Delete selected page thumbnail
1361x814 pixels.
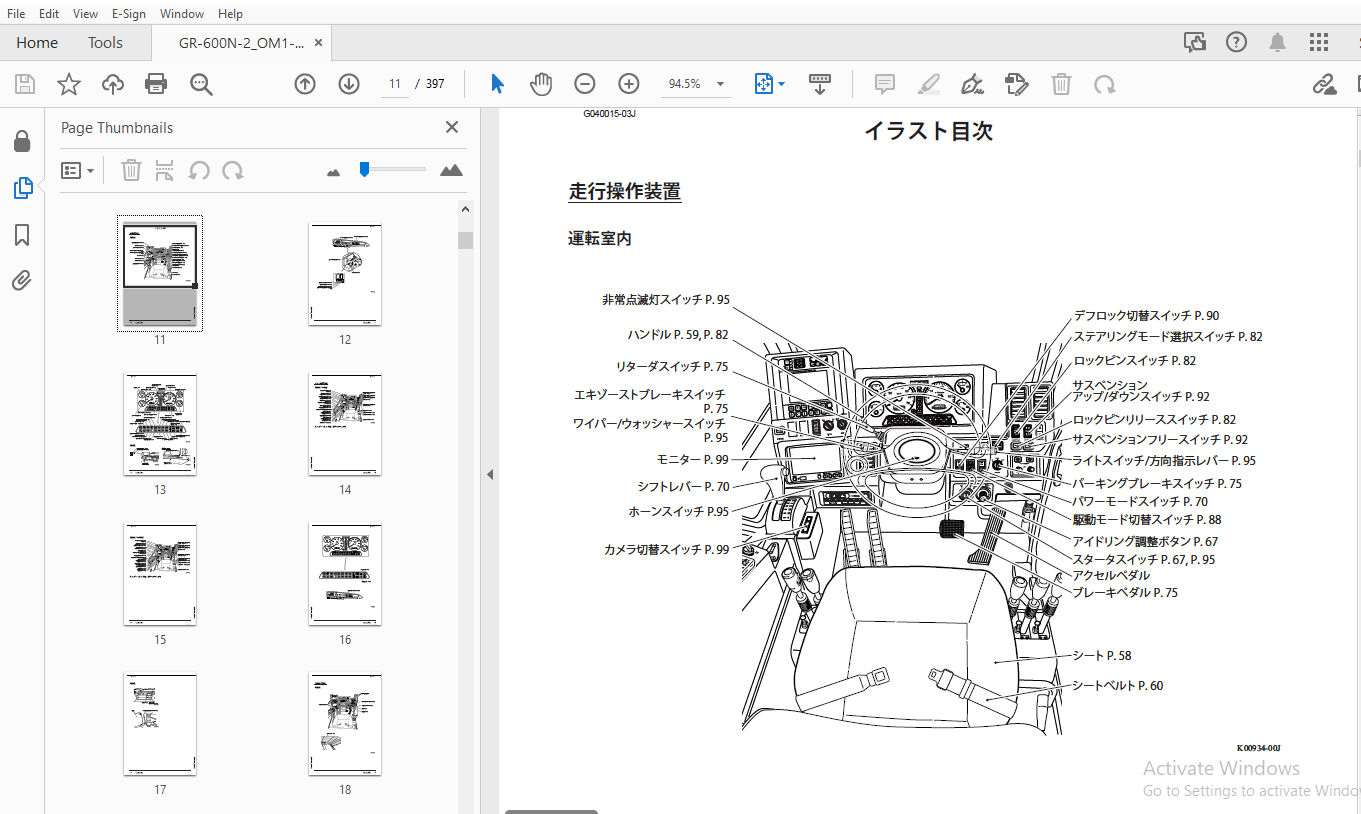pos(131,171)
